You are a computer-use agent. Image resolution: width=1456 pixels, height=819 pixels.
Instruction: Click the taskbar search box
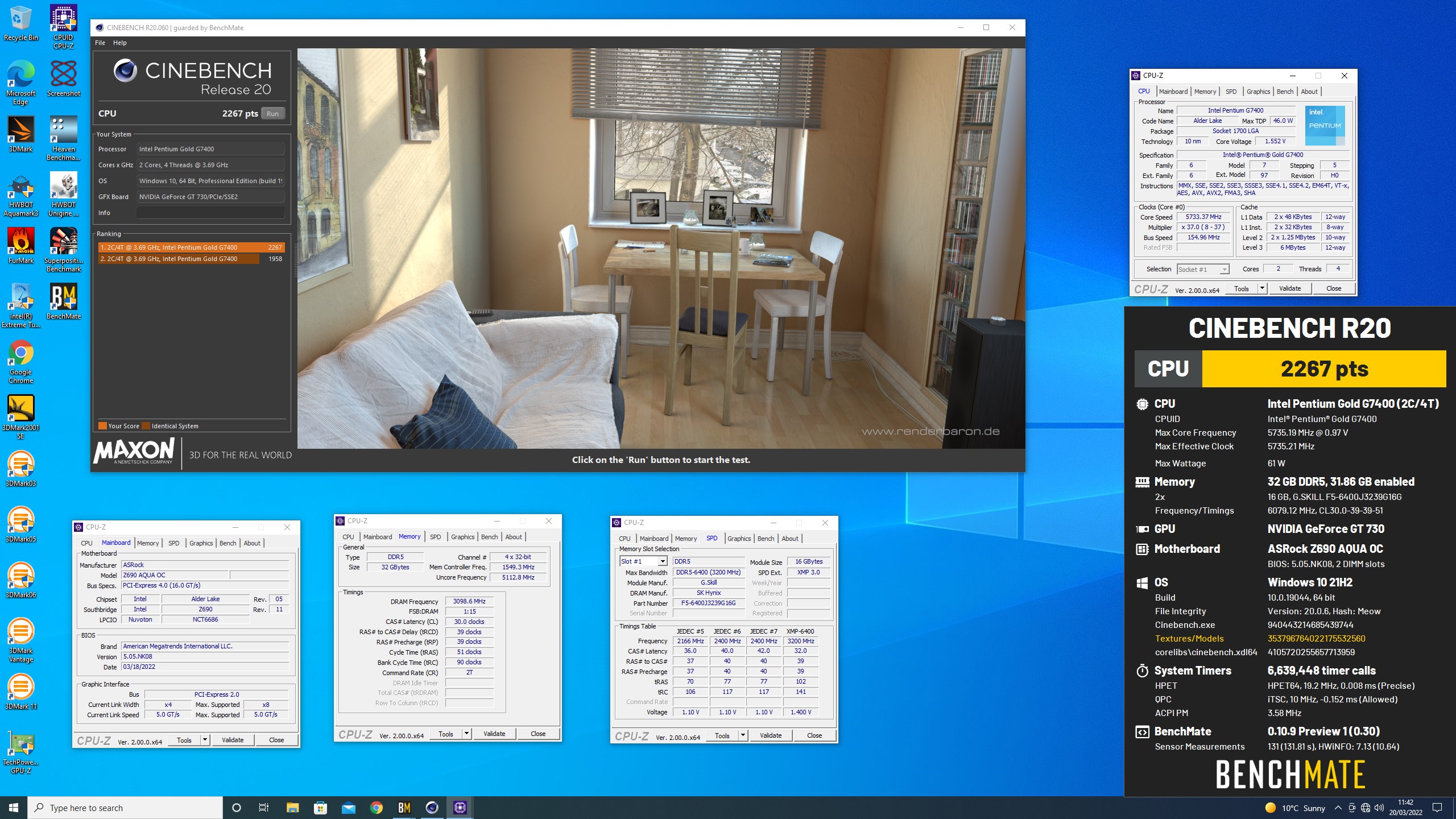pos(125,808)
